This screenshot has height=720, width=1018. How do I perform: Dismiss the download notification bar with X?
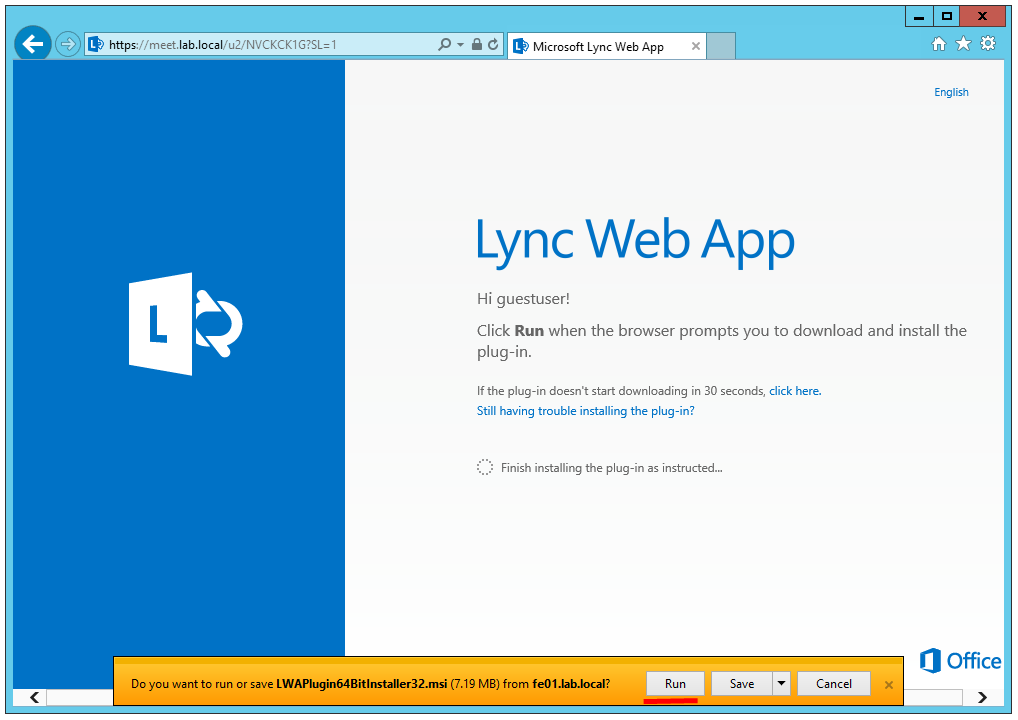889,684
